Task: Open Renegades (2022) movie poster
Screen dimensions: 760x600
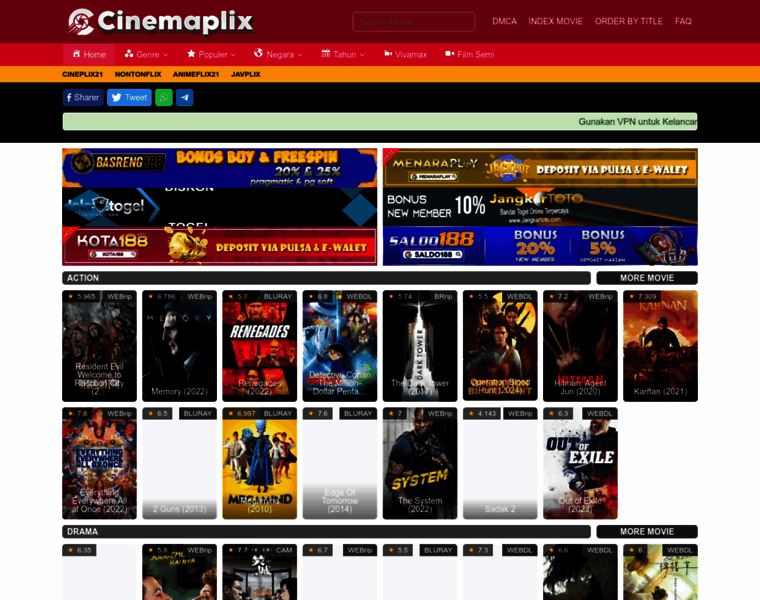Action: coord(260,346)
